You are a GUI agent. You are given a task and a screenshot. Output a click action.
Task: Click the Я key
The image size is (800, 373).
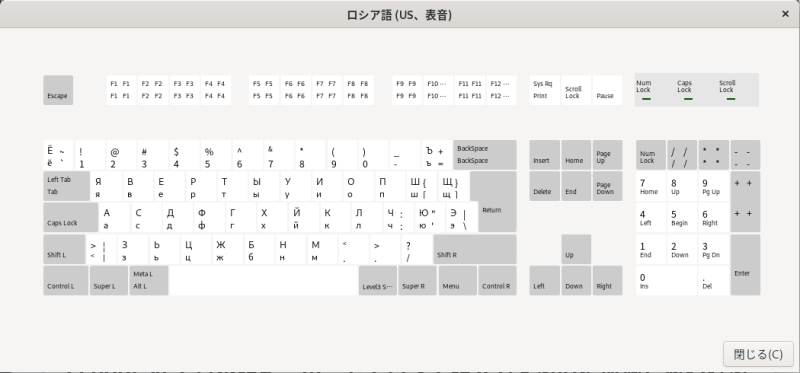[x=106, y=186]
